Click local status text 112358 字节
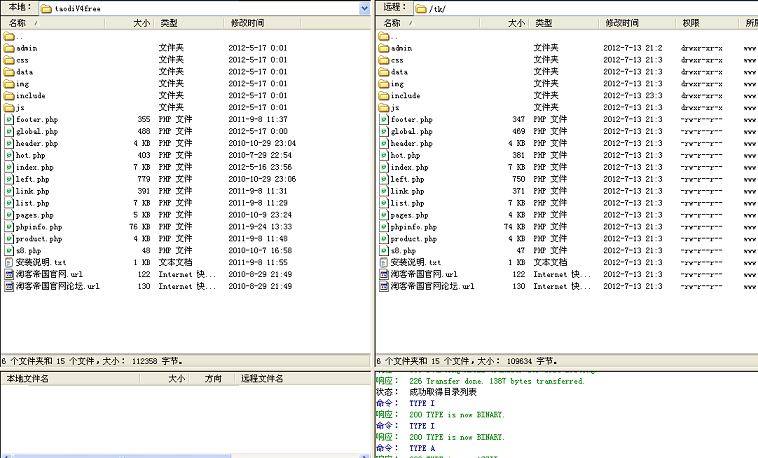The image size is (758, 458). click(x=158, y=361)
